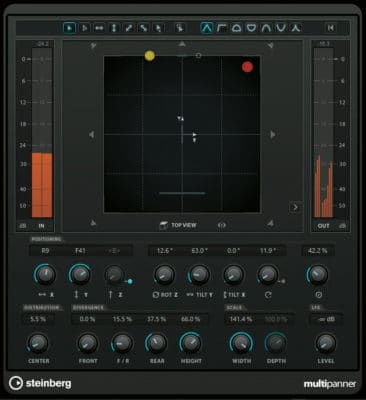The image size is (366, 400).
Task: Toggle the front right speaker icon
Action: [x=271, y=45]
